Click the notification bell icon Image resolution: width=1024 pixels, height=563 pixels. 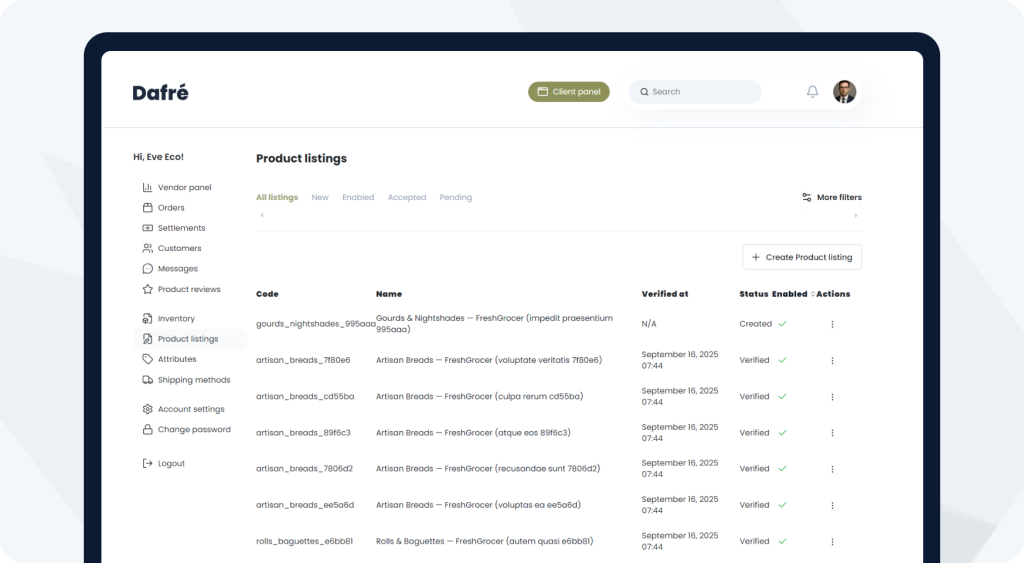pos(812,92)
